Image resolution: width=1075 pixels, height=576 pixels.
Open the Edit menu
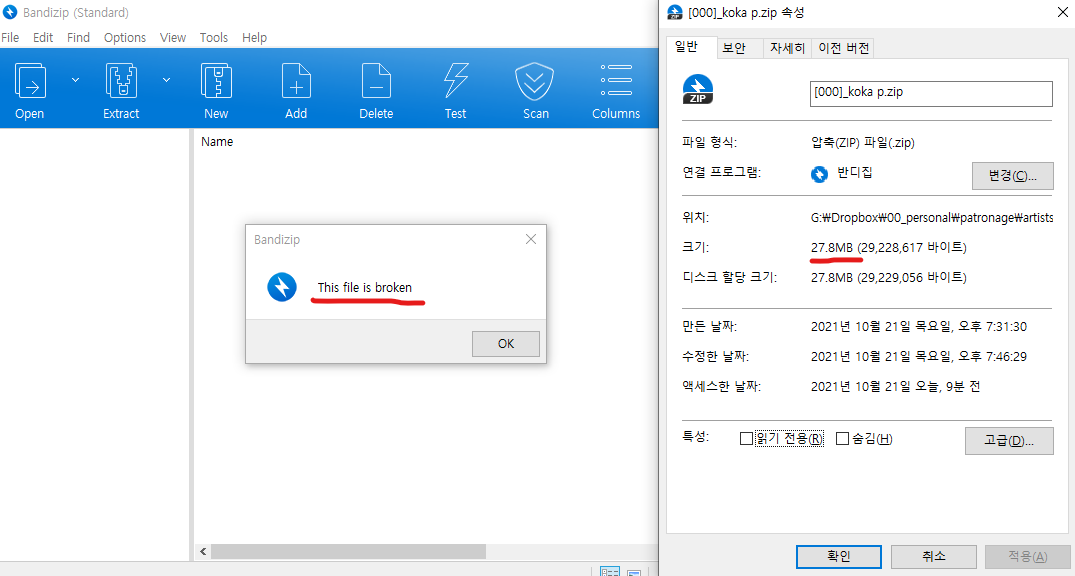tap(43, 38)
